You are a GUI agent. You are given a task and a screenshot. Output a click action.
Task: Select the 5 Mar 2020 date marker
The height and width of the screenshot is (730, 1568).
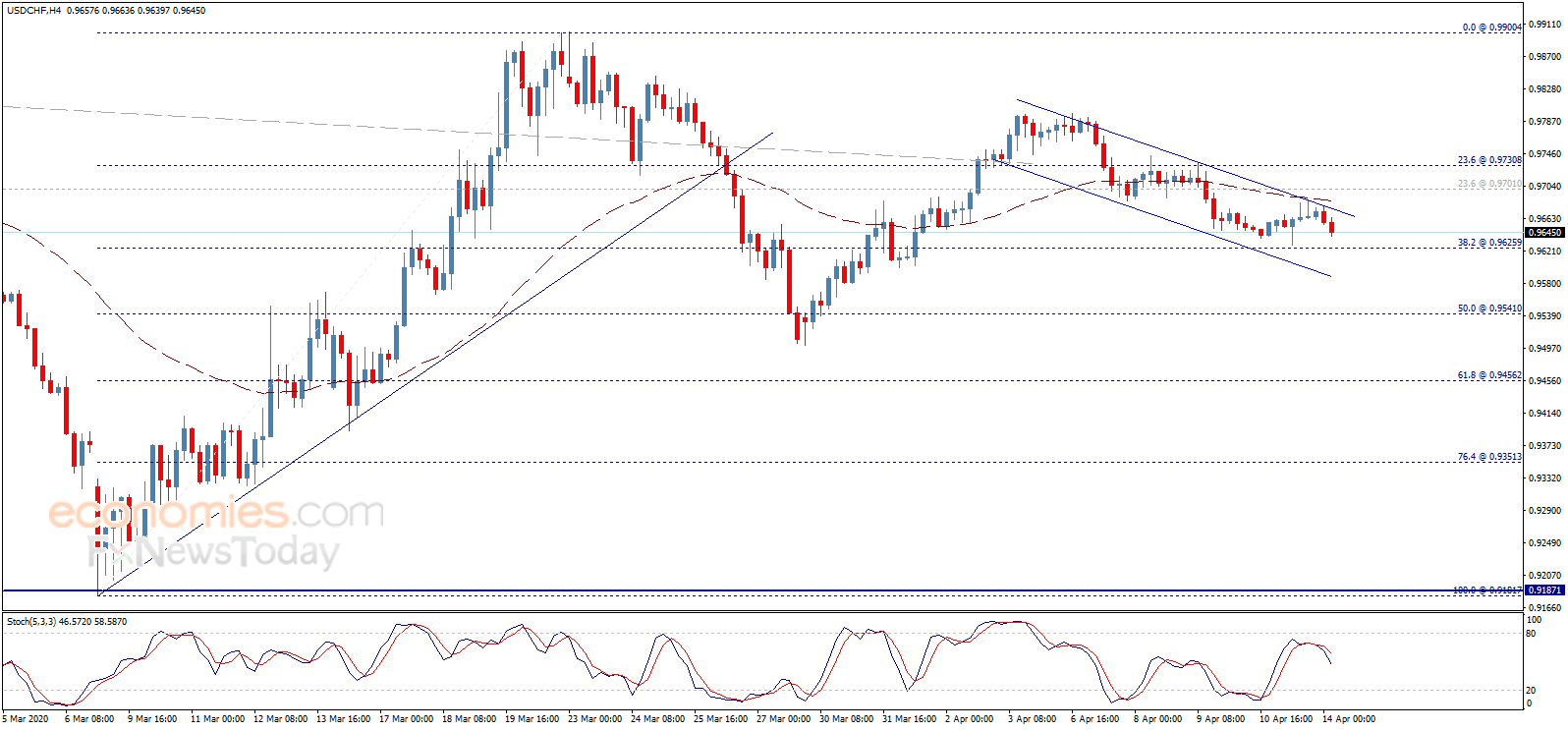click(x=27, y=719)
